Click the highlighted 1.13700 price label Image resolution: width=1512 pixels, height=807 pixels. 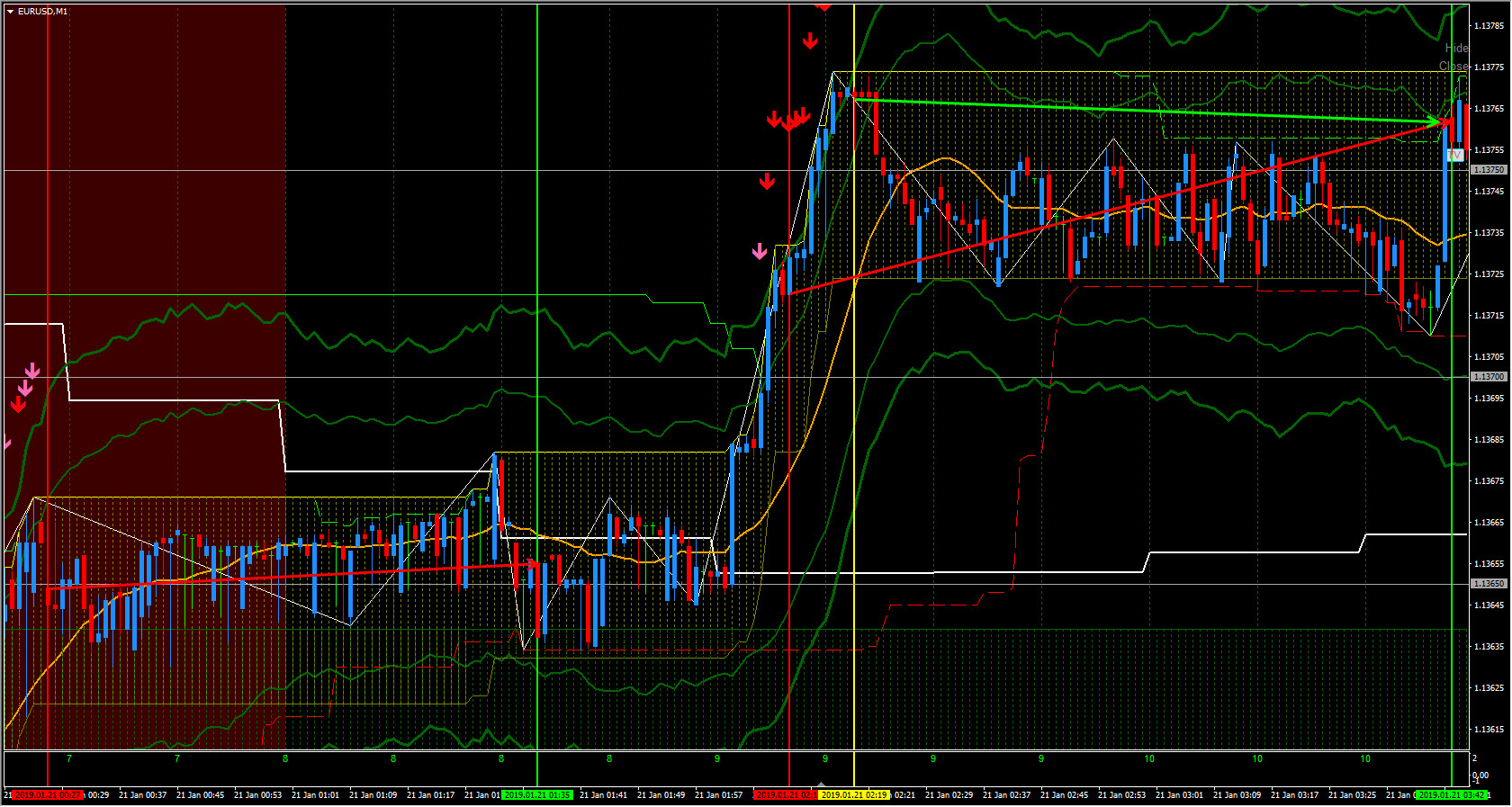tap(1489, 377)
